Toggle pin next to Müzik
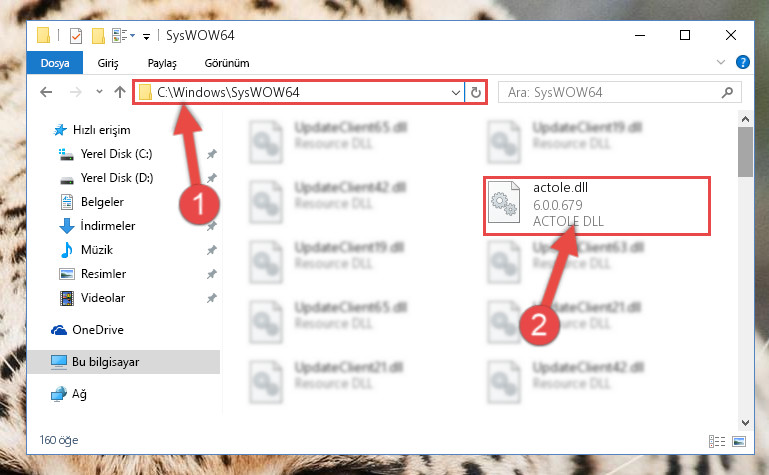The width and height of the screenshot is (769, 475). [212, 250]
